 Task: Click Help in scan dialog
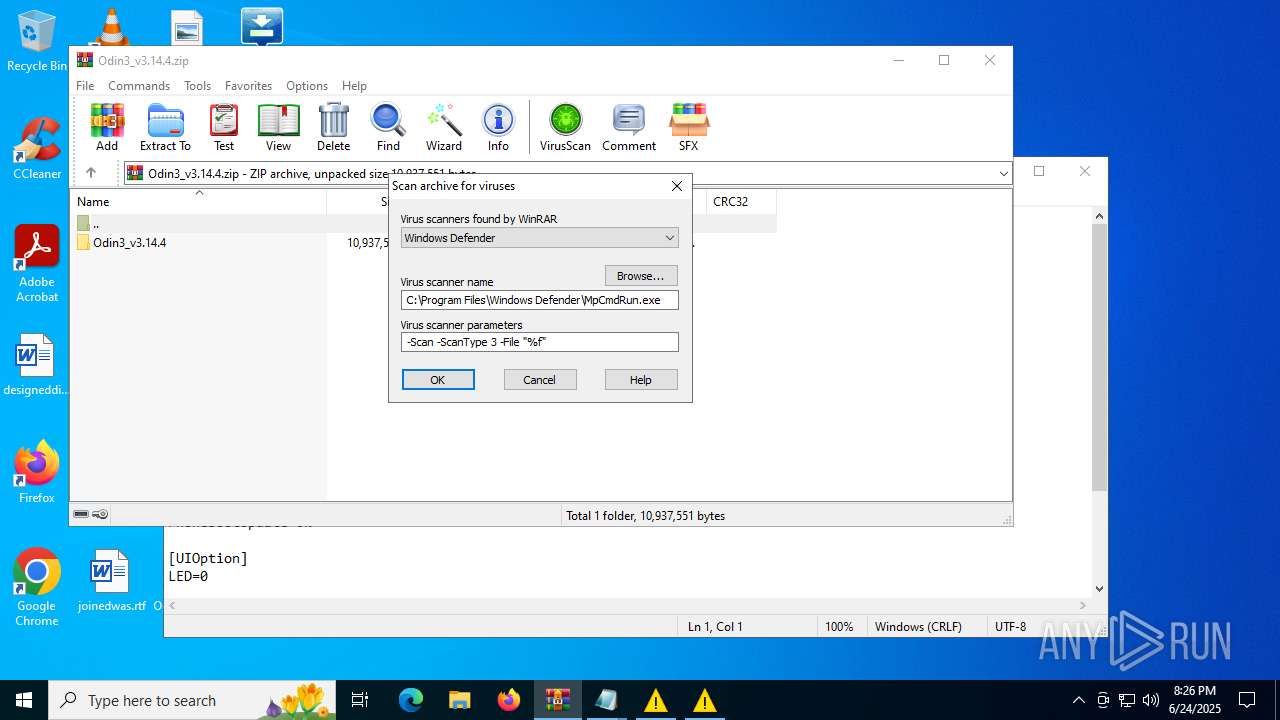tap(641, 380)
